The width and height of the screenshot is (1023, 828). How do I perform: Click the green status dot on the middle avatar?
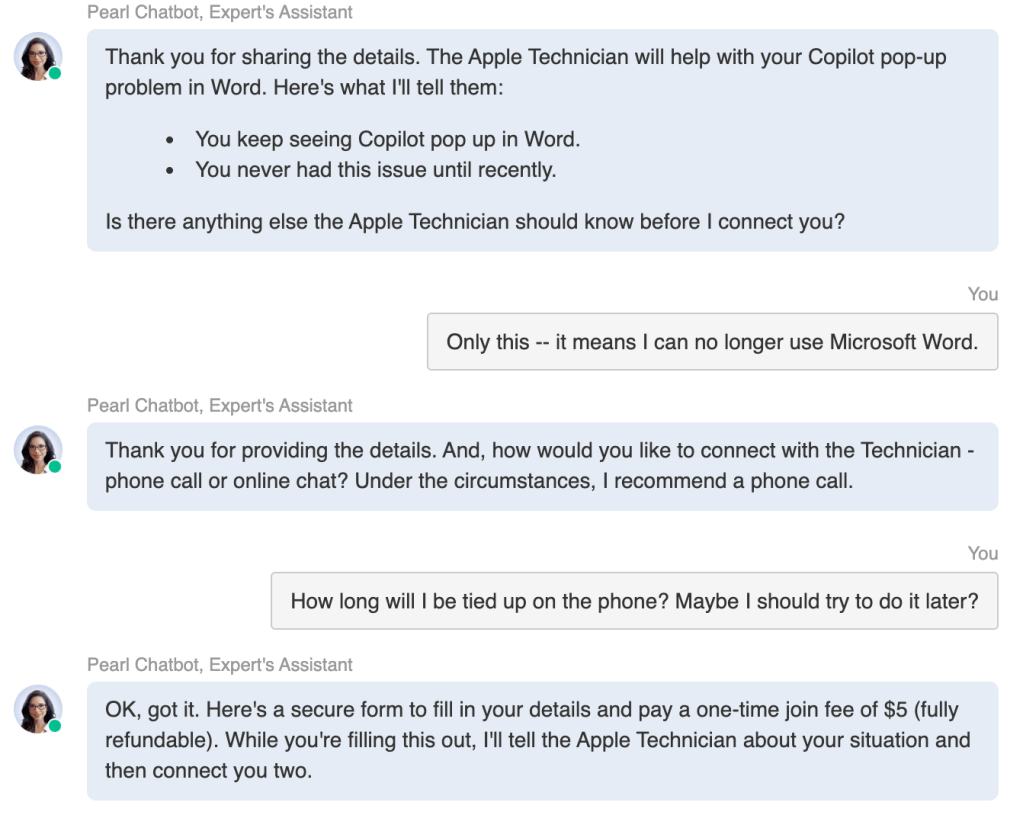pyautogui.click(x=54, y=466)
